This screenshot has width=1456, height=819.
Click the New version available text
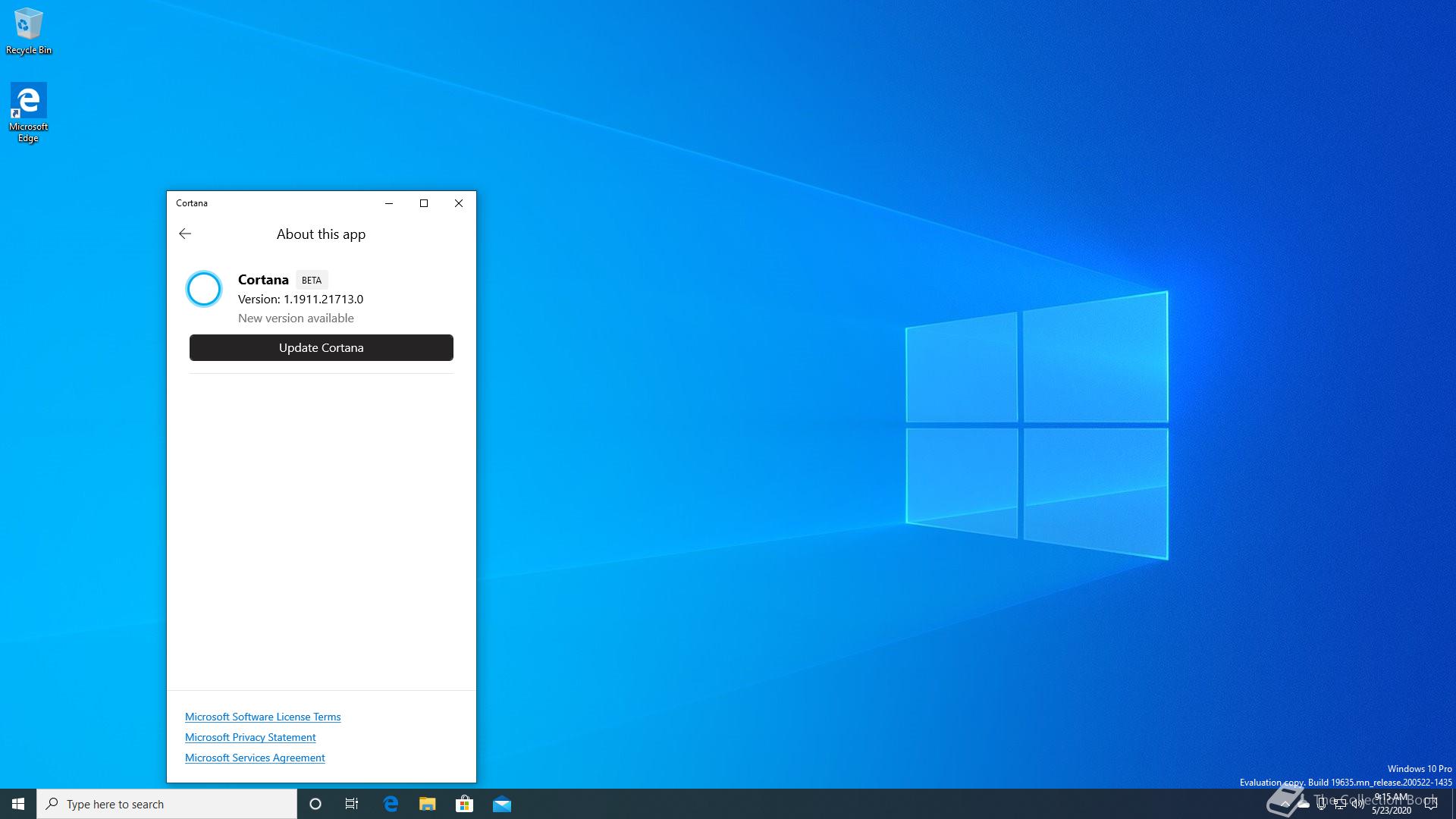pyautogui.click(x=296, y=318)
